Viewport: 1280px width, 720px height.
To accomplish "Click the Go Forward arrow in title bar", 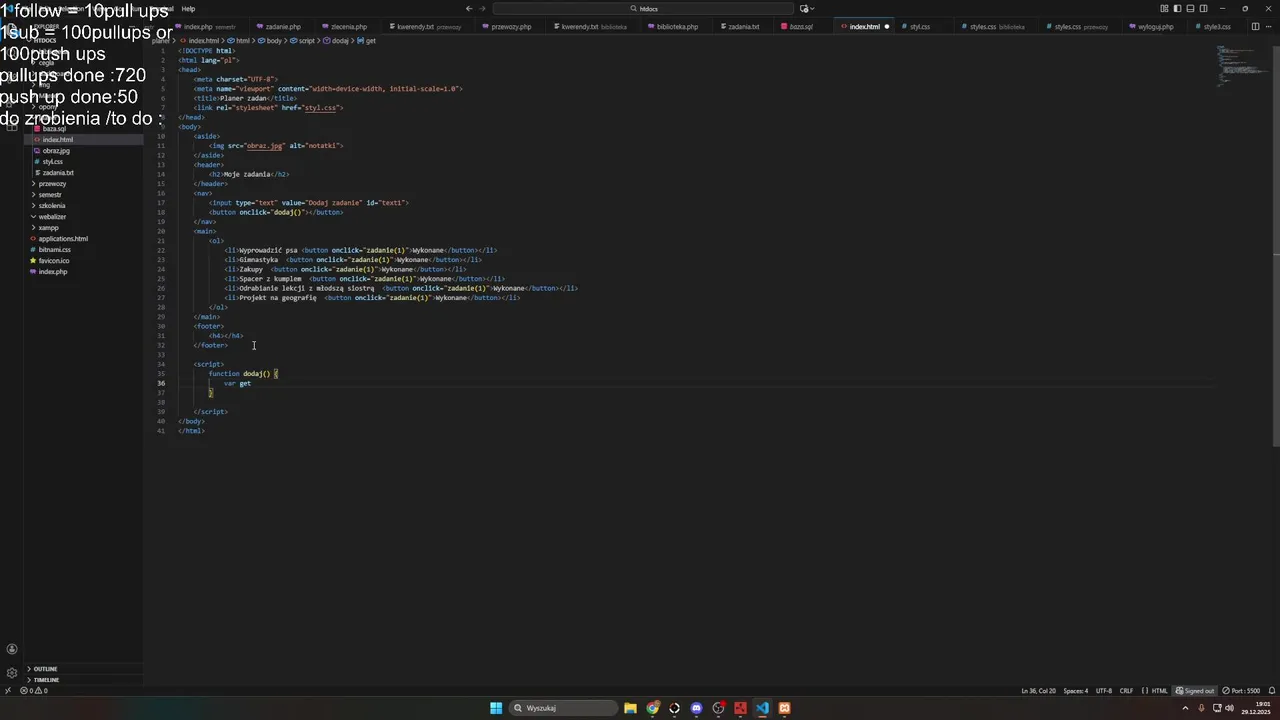I will (x=482, y=8).
